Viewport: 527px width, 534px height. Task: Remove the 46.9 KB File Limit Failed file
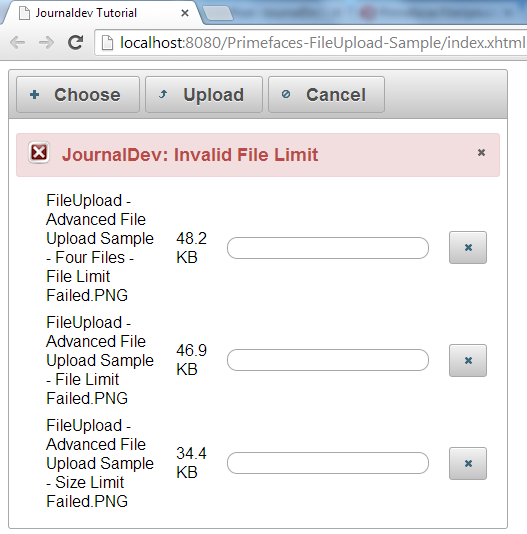click(468, 360)
